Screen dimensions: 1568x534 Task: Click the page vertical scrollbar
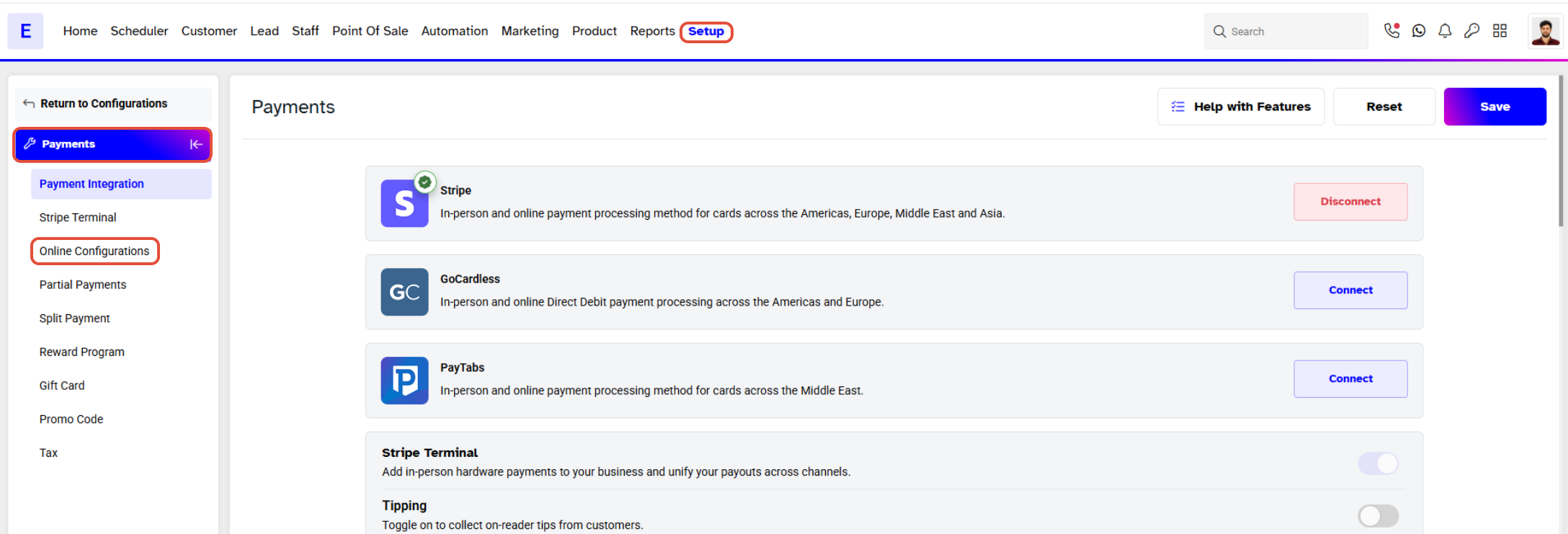pyautogui.click(x=1562, y=151)
